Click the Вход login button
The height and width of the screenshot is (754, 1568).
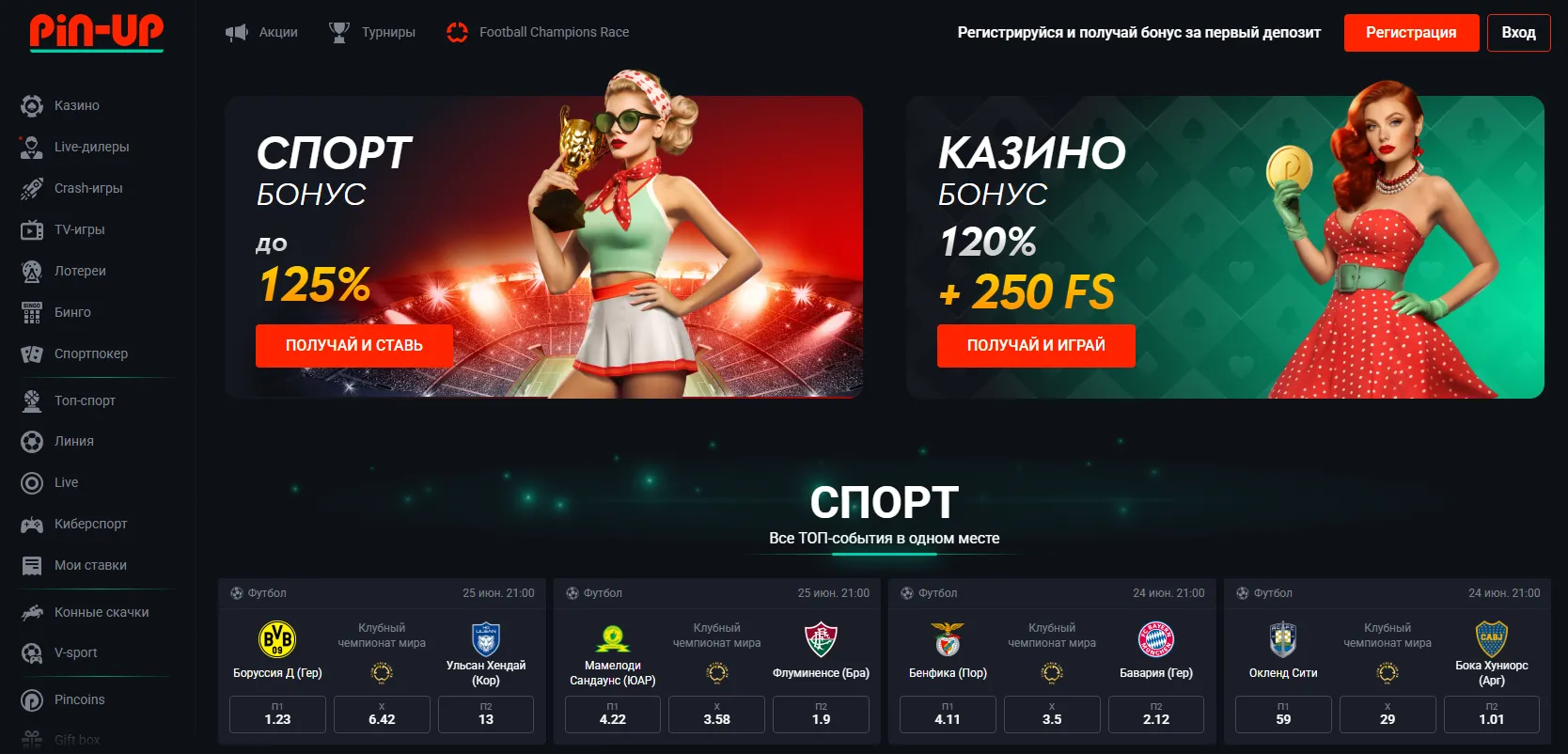tap(1518, 33)
